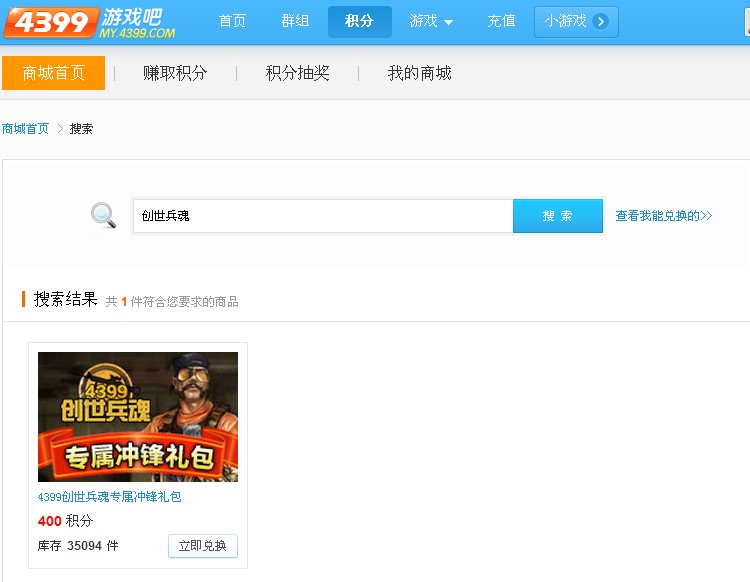
Task: Click the 商城首页 breadcrumb link
Action: point(25,129)
